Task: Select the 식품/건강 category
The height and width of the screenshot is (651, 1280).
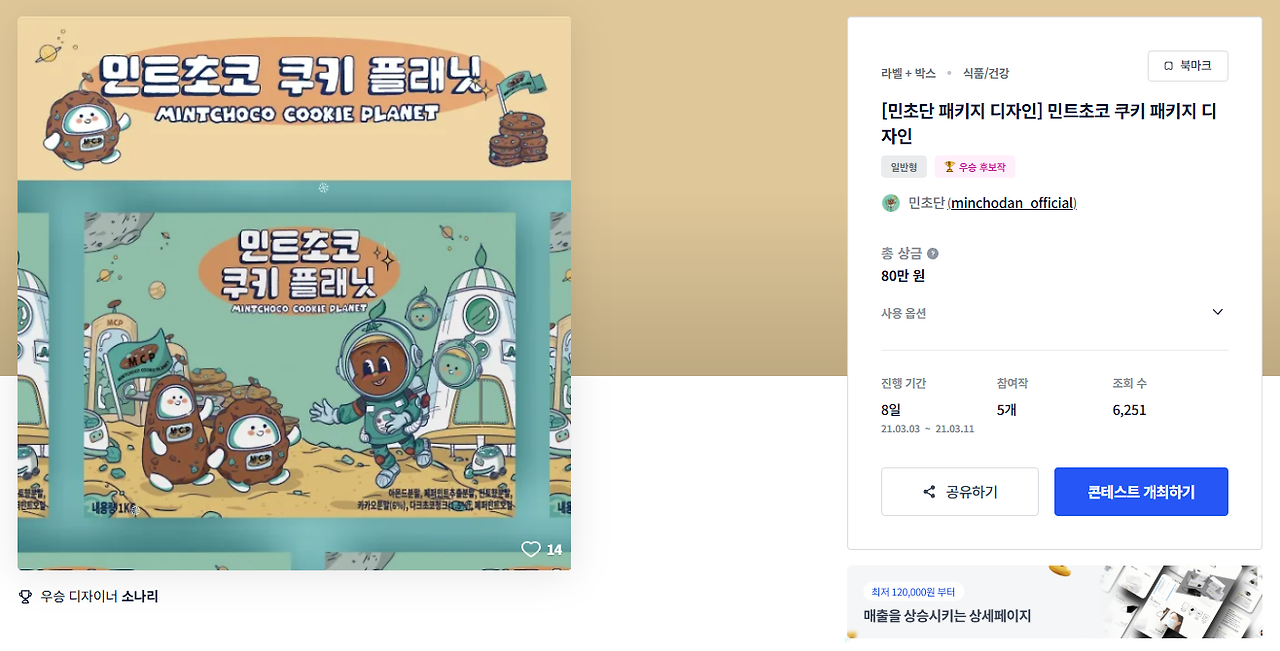Action: [x=986, y=73]
